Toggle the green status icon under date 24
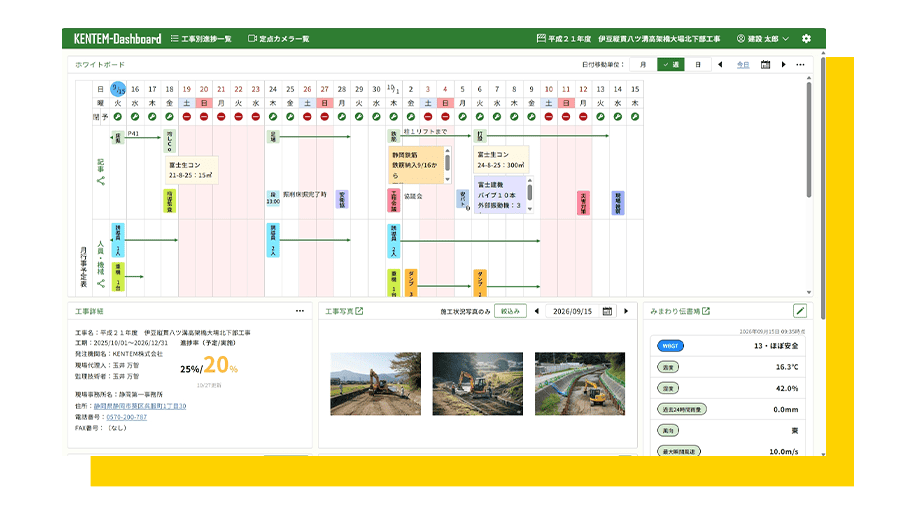This screenshot has height=515, width=916. pyautogui.click(x=273, y=117)
